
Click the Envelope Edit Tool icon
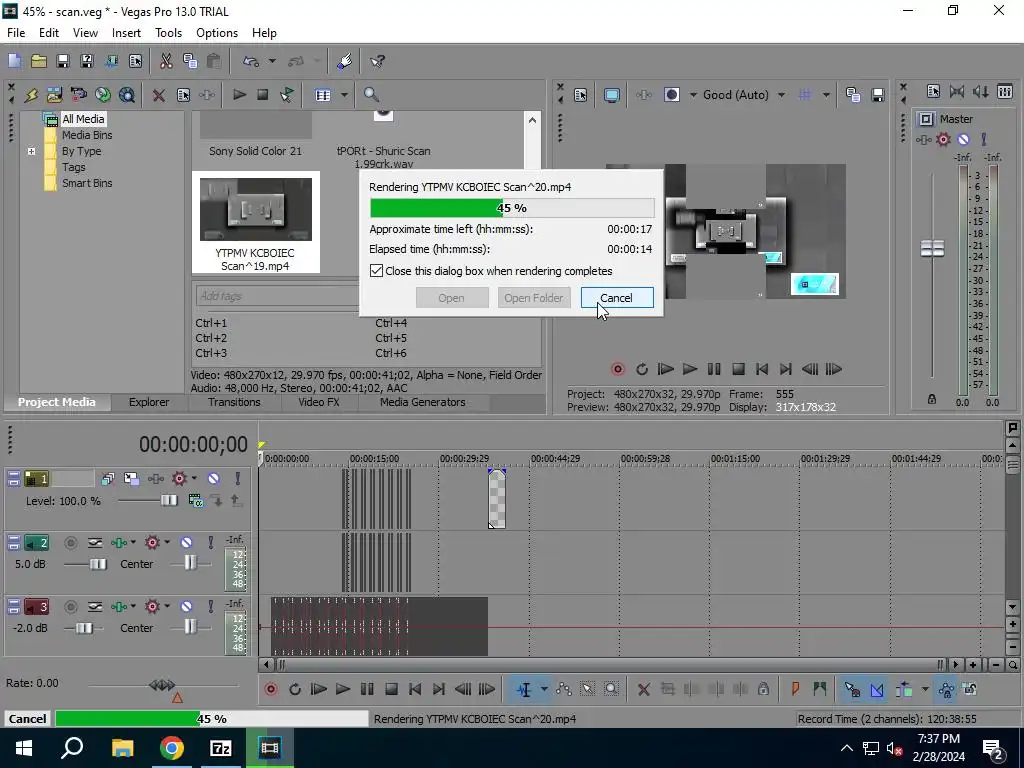564,689
